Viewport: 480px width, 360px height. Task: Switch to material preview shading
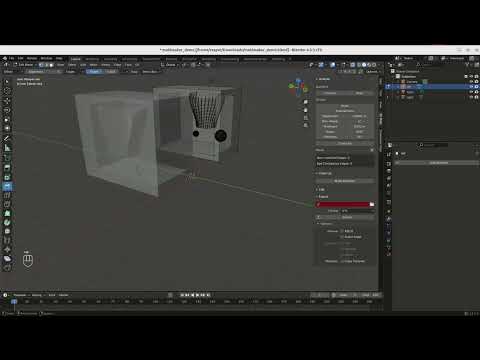click(x=369, y=65)
